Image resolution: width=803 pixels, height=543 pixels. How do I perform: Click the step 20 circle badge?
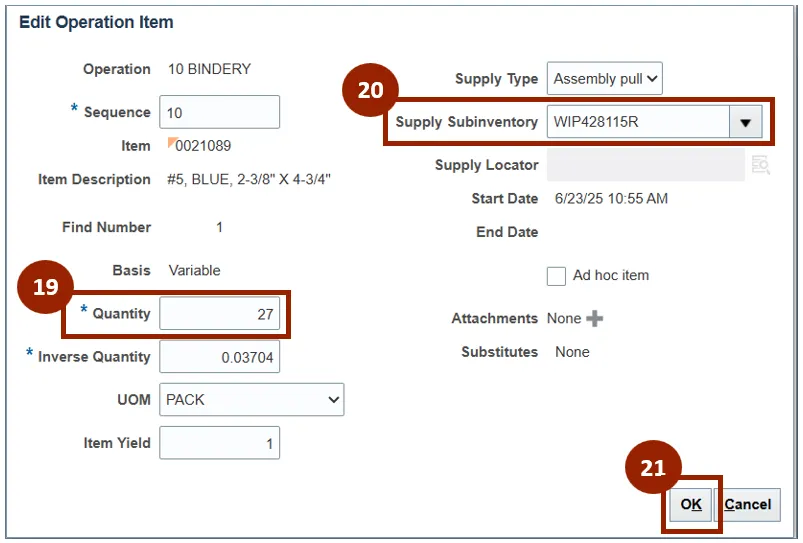click(x=370, y=90)
